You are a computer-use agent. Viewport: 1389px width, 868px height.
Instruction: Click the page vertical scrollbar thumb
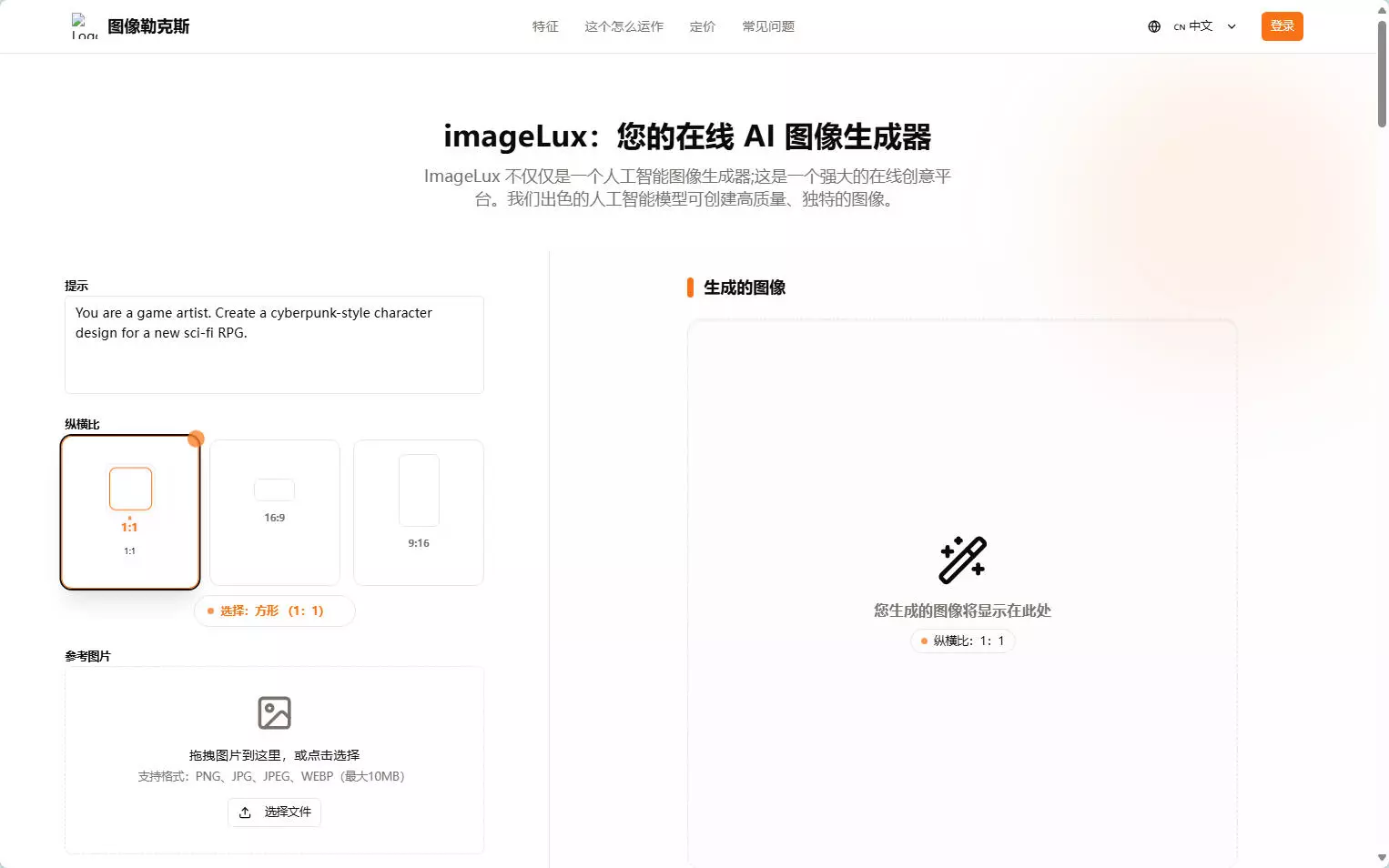tap(1382, 73)
